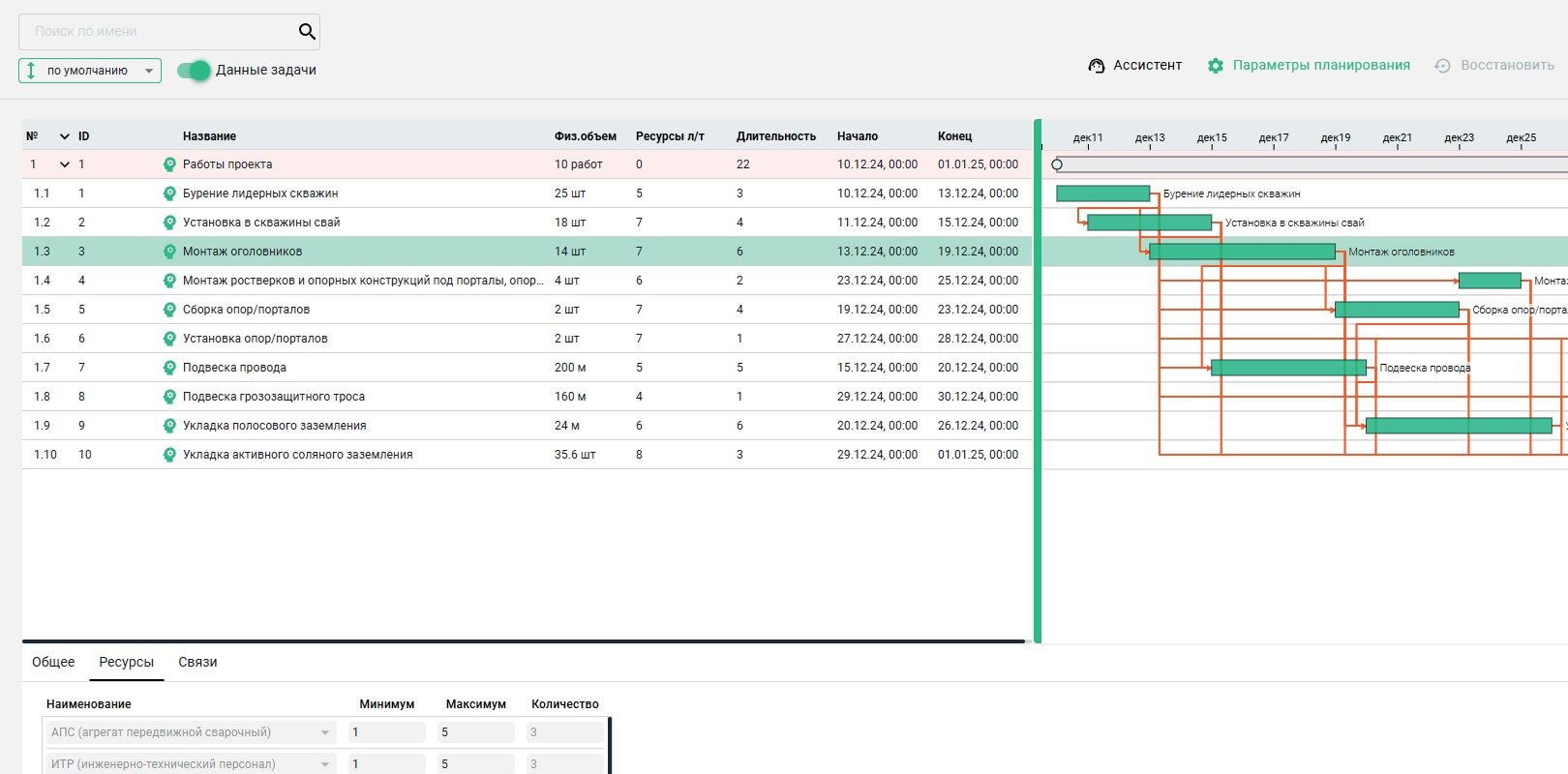Click the Количество field for АПС resource

coord(565,732)
